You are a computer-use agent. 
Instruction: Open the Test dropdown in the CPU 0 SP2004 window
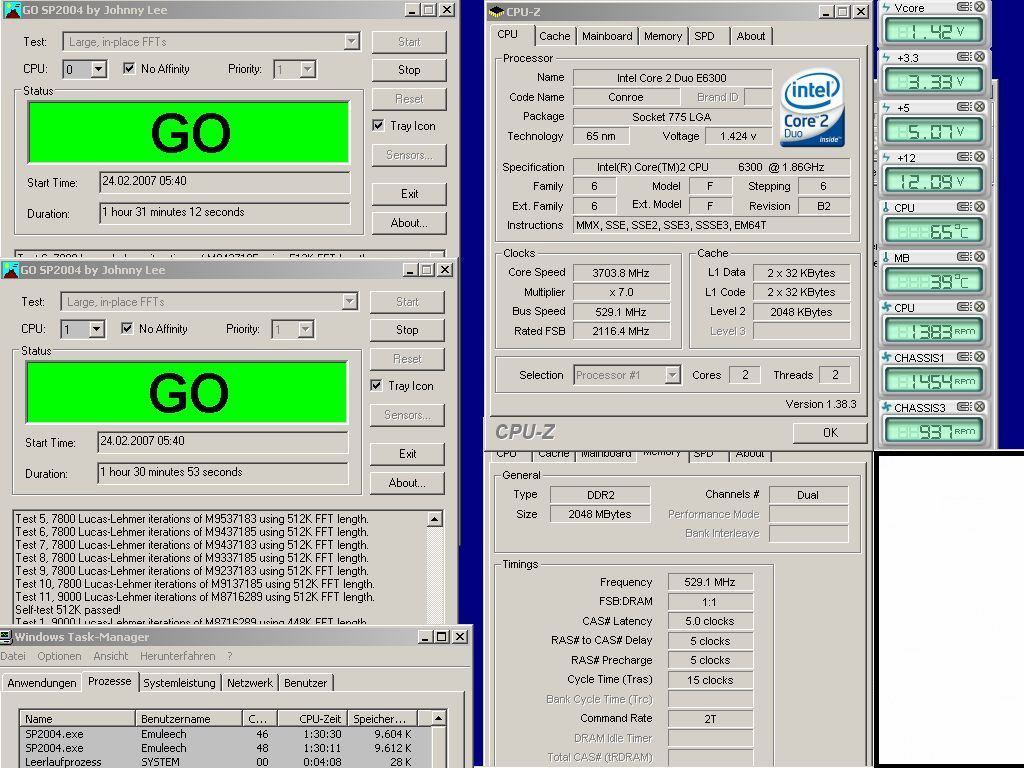pyautogui.click(x=351, y=42)
